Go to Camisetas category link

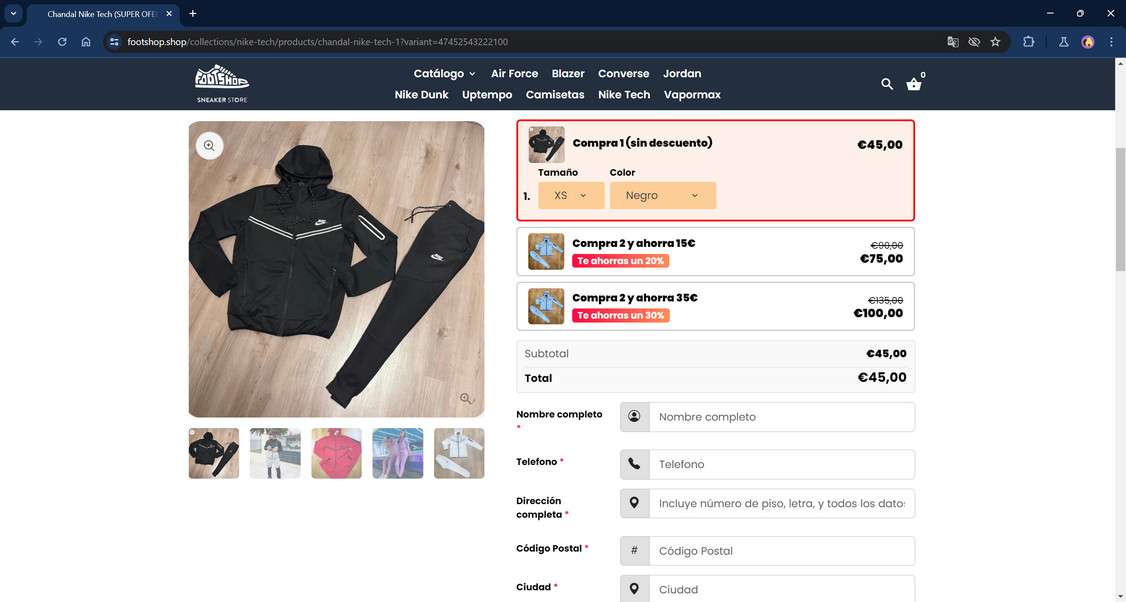click(x=555, y=95)
